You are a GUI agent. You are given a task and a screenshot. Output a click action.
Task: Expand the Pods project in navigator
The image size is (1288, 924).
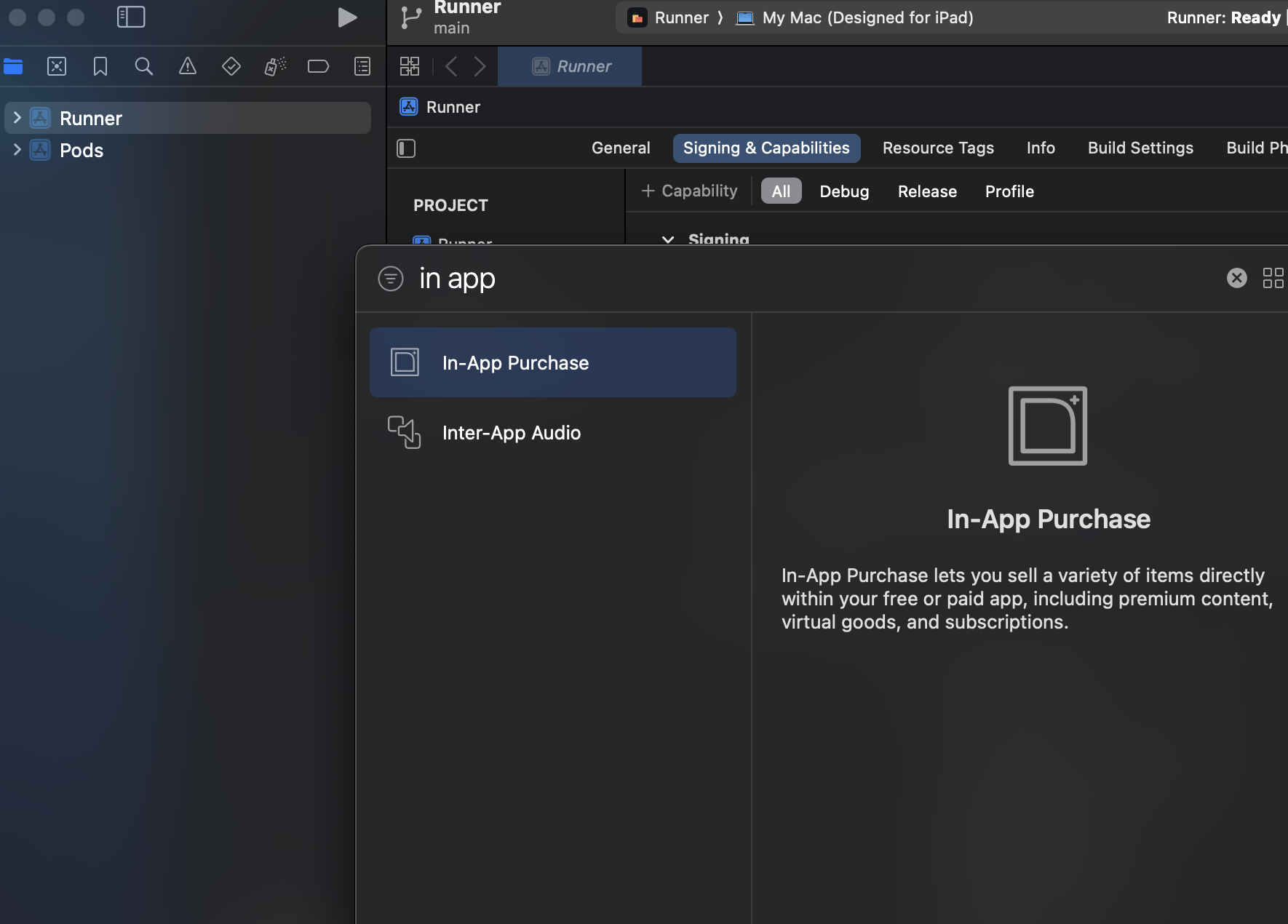(17, 149)
